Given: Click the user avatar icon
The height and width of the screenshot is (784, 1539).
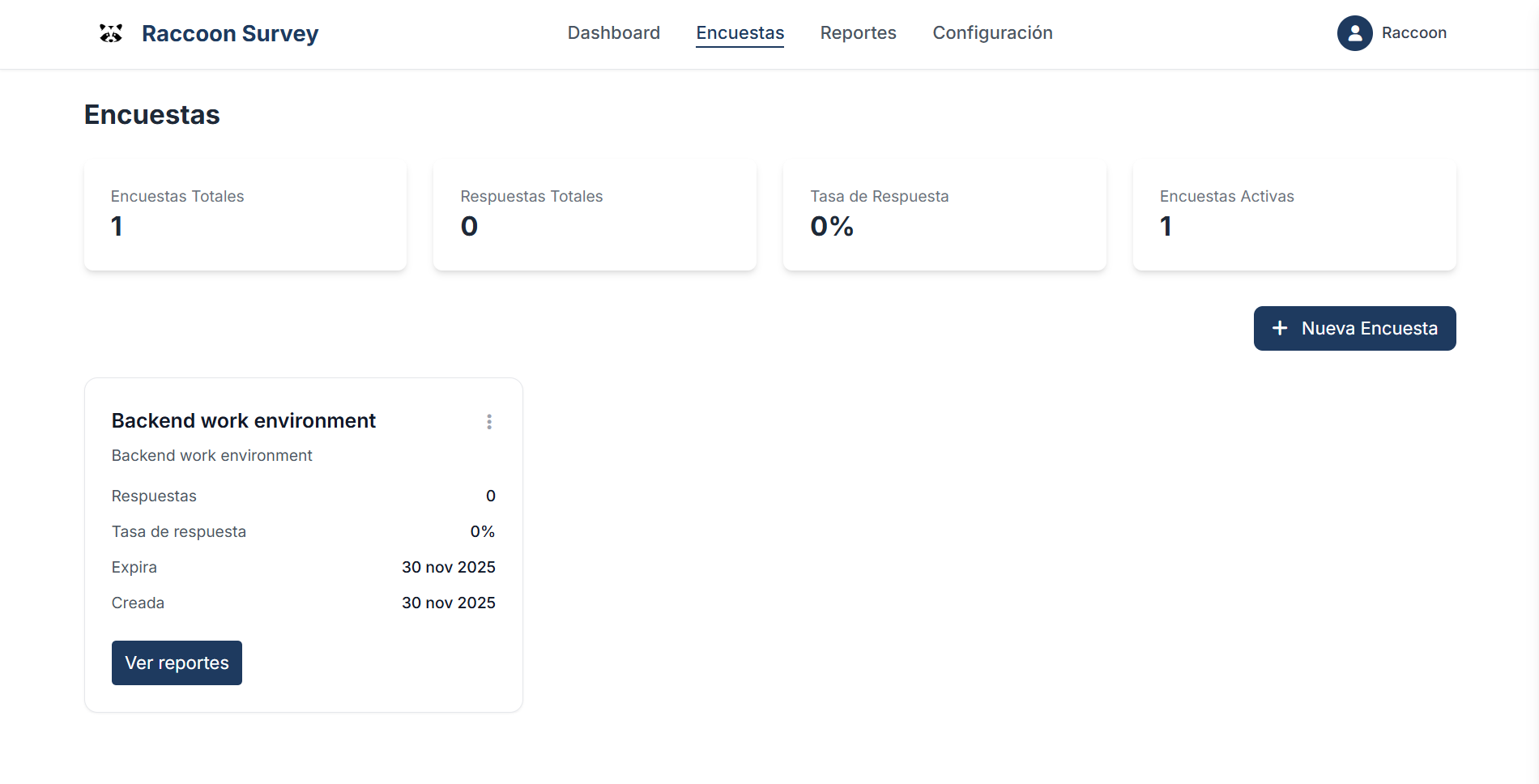Looking at the screenshot, I should [x=1354, y=33].
